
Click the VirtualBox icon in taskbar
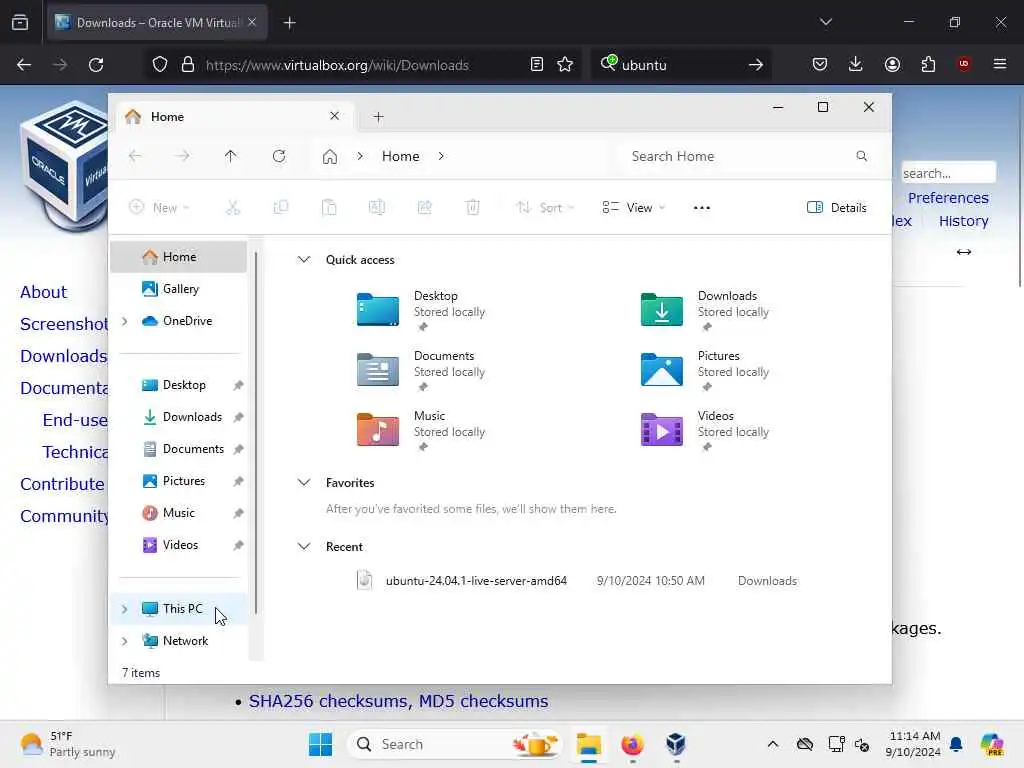click(x=675, y=744)
